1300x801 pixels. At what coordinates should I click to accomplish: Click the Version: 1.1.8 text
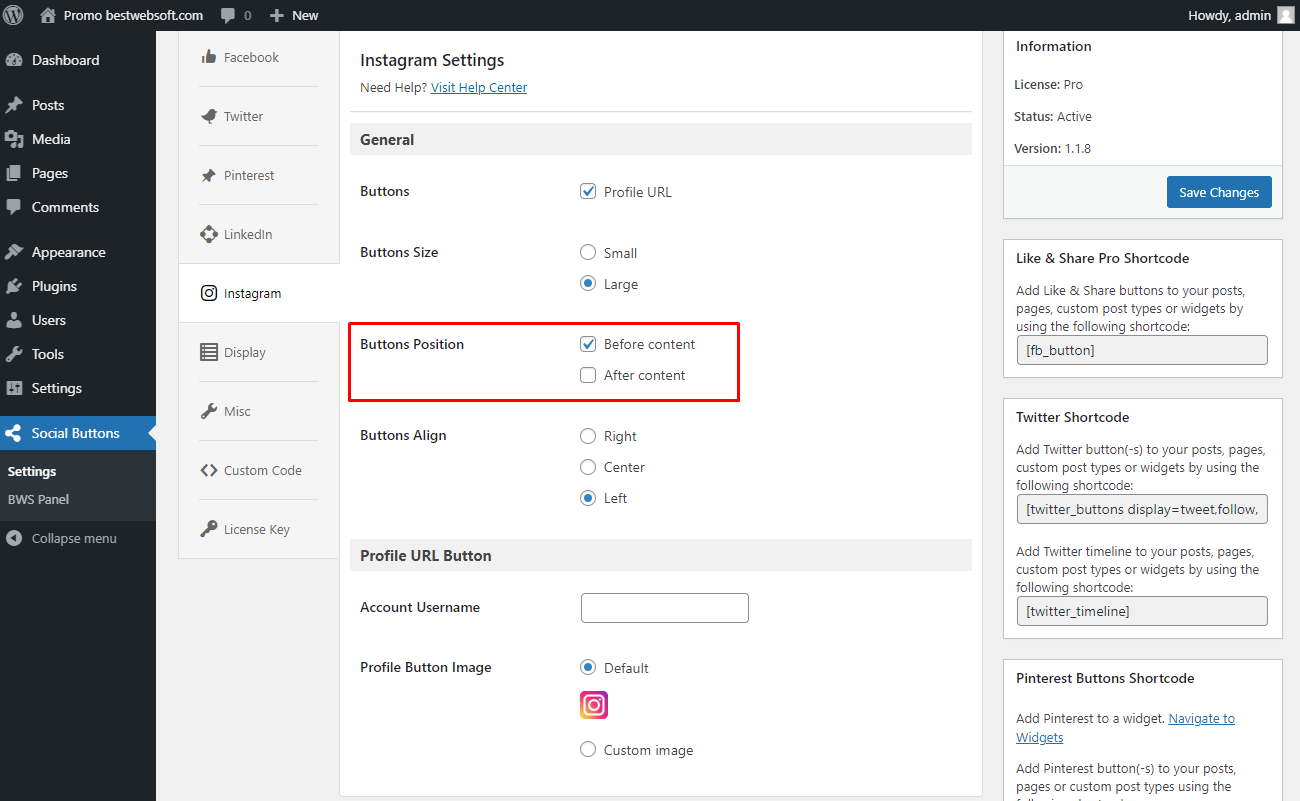point(1052,148)
